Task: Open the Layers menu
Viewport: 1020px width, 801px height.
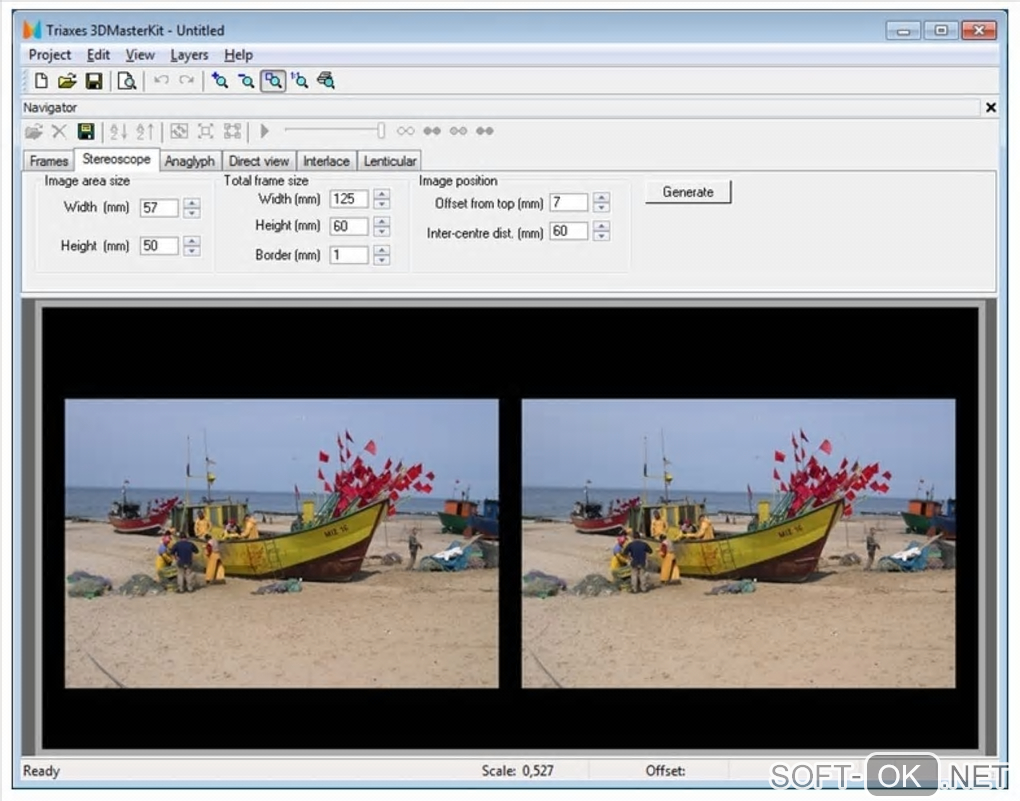Action: 189,55
